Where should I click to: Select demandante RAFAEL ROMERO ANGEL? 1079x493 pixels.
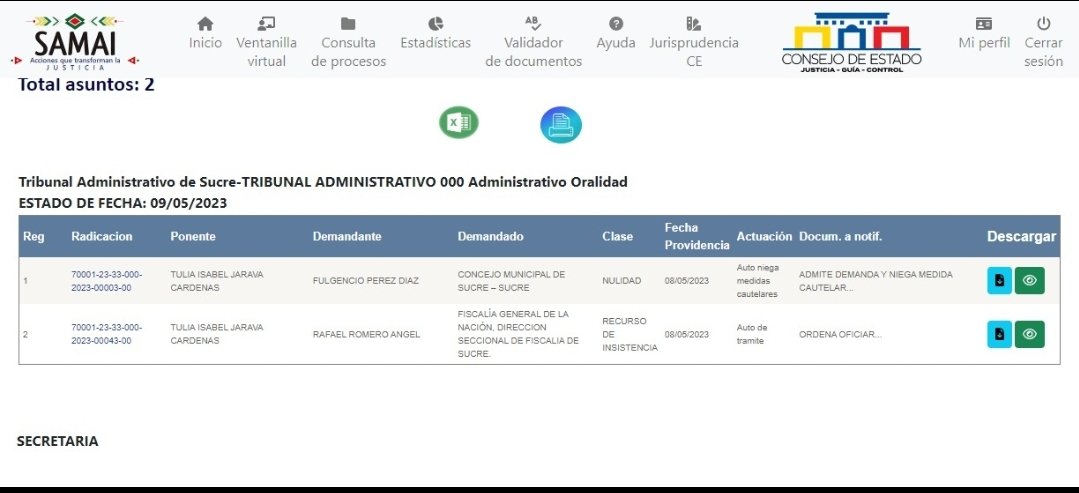click(366, 335)
